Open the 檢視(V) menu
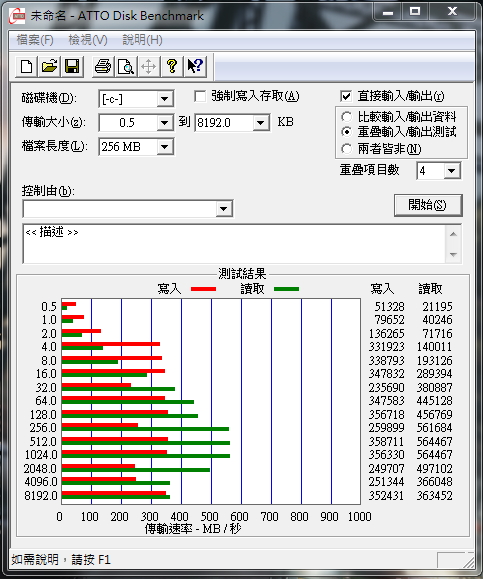This screenshot has width=483, height=579. 88,40
